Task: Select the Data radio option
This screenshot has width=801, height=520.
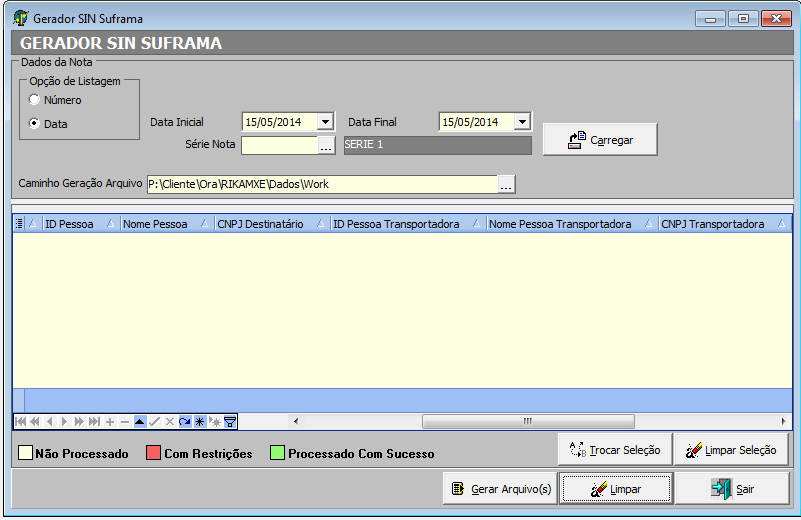Action: pos(35,124)
